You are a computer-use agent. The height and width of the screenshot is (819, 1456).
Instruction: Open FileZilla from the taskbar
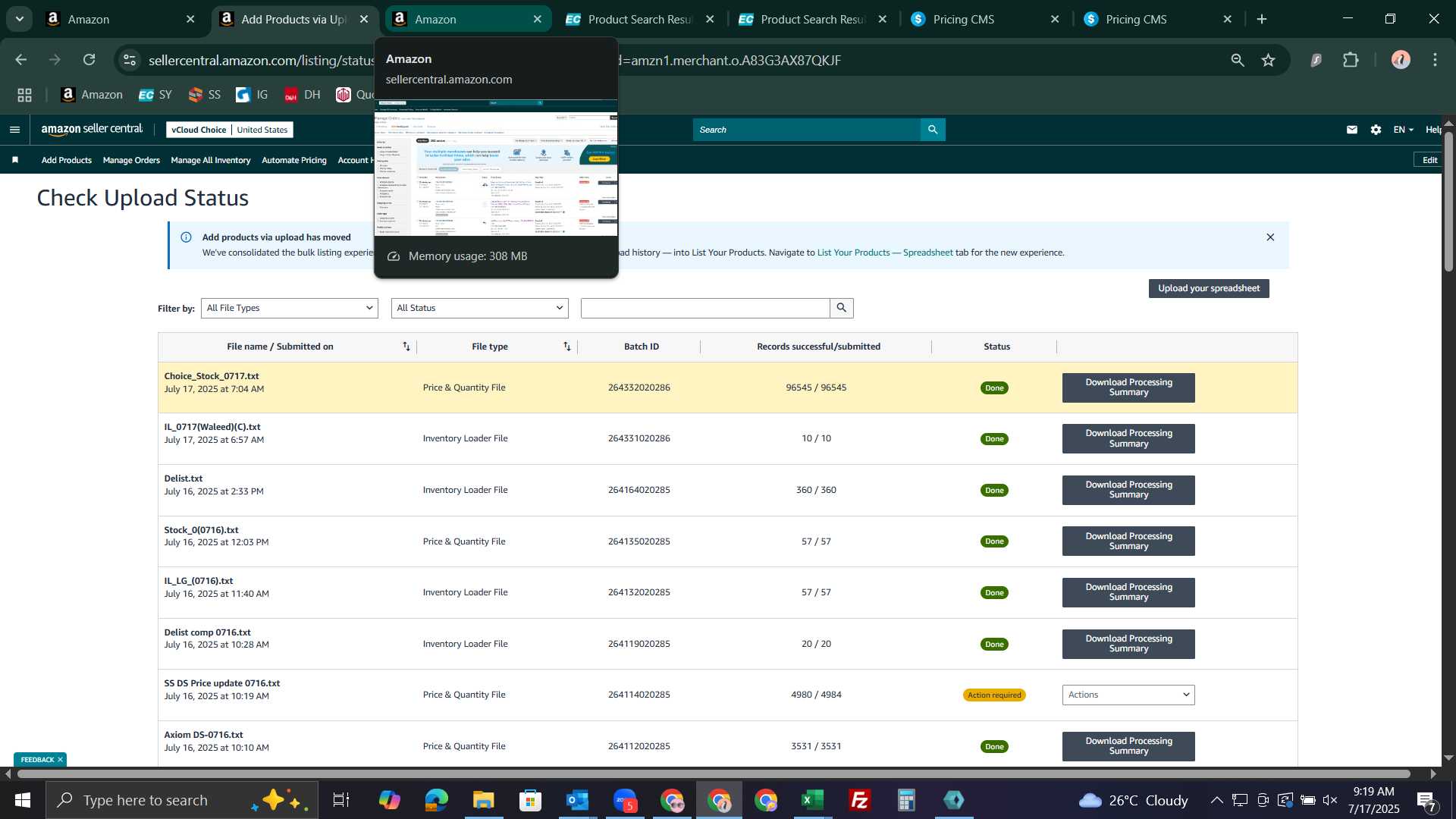[859, 800]
